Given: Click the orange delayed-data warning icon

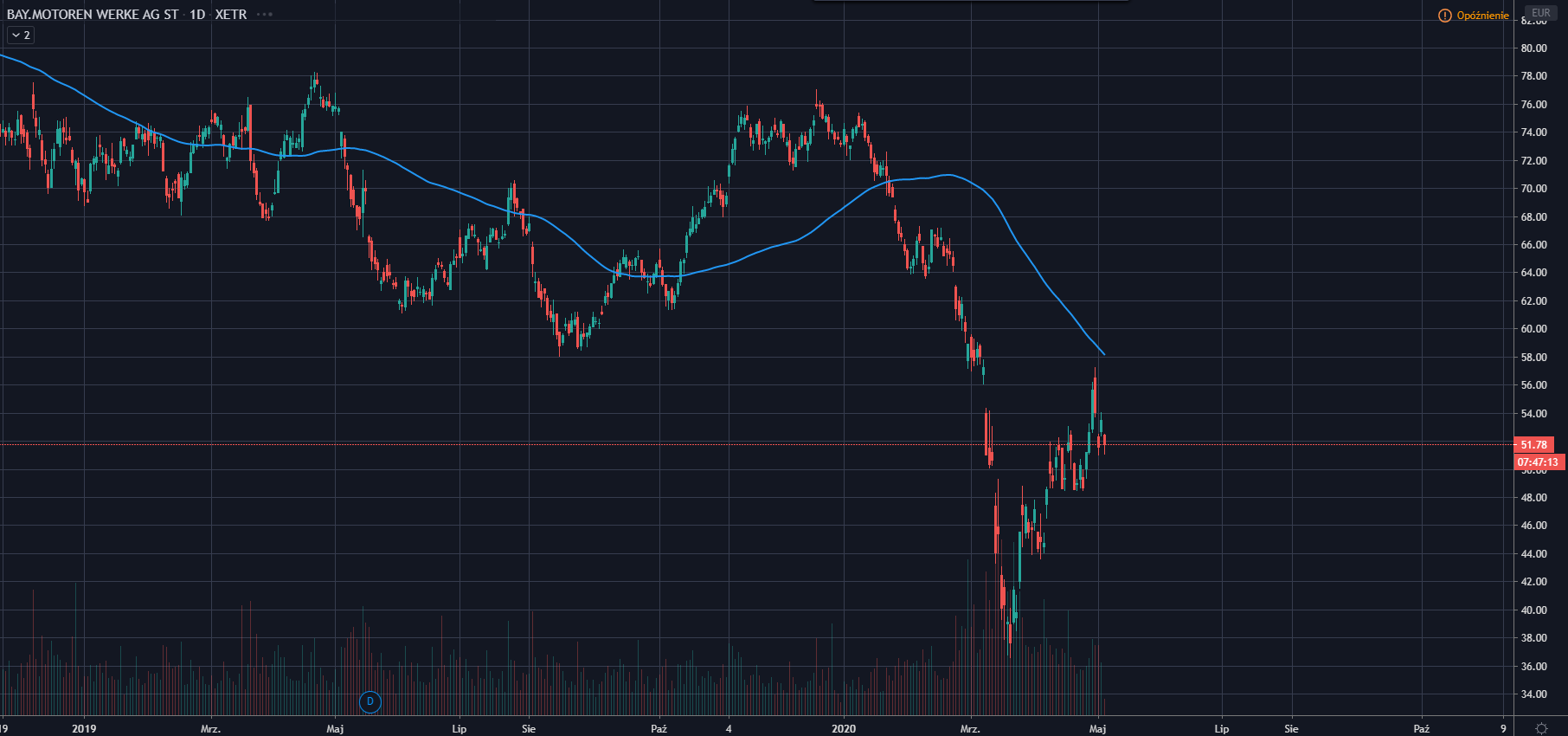Looking at the screenshot, I should (1444, 16).
